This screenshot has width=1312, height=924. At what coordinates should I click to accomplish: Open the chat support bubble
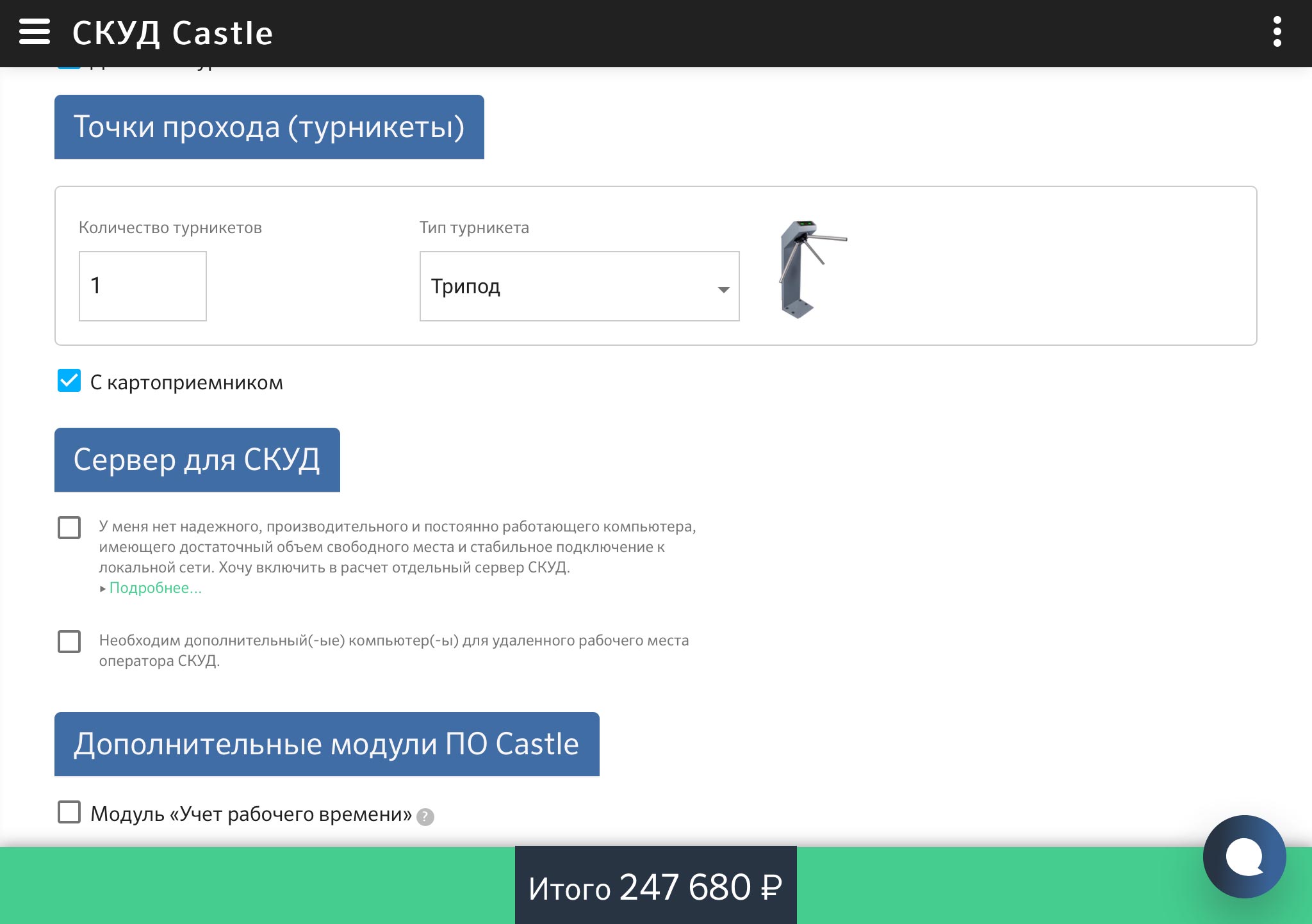pyautogui.click(x=1244, y=856)
